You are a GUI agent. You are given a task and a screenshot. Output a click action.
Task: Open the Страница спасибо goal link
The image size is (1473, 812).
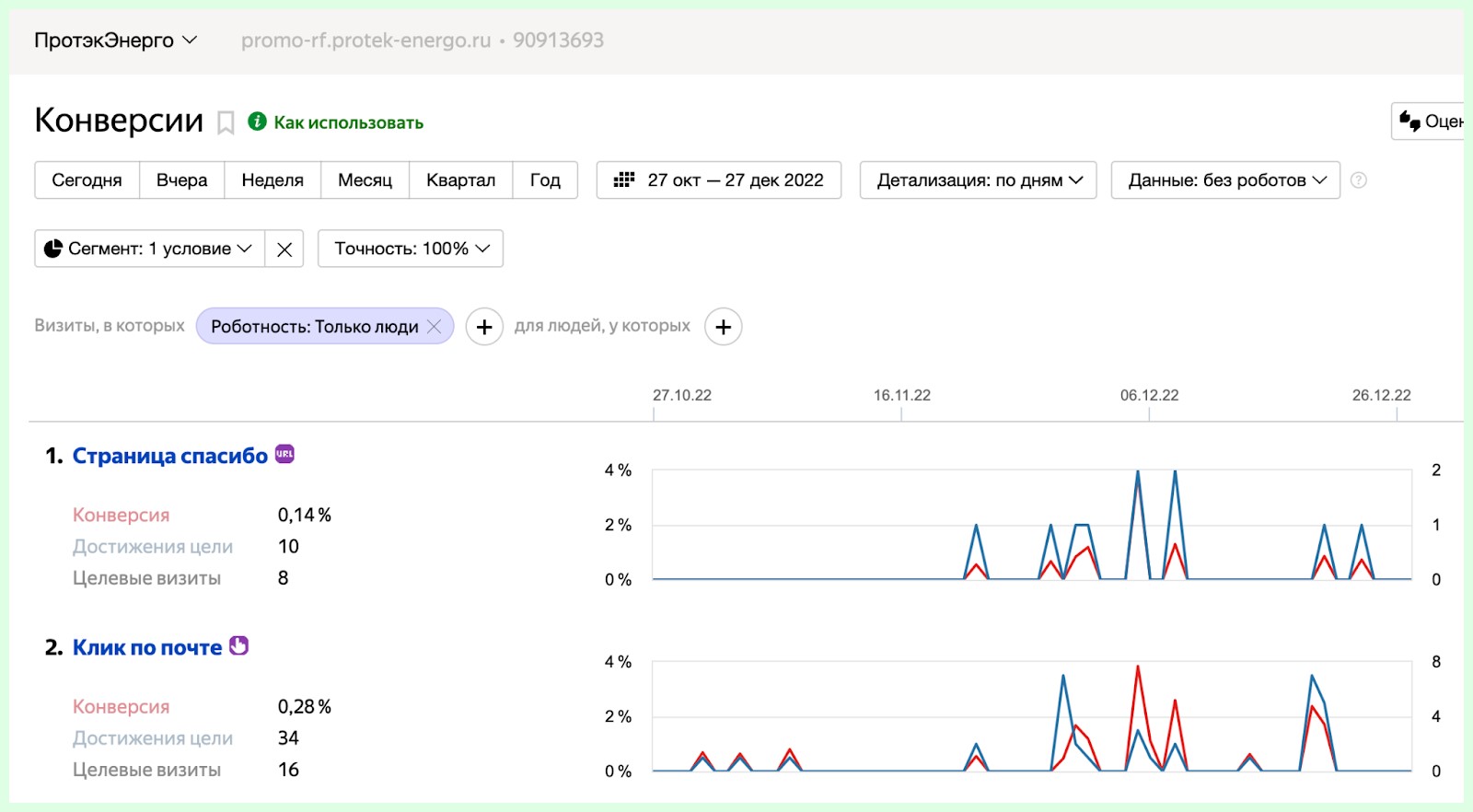click(x=170, y=456)
